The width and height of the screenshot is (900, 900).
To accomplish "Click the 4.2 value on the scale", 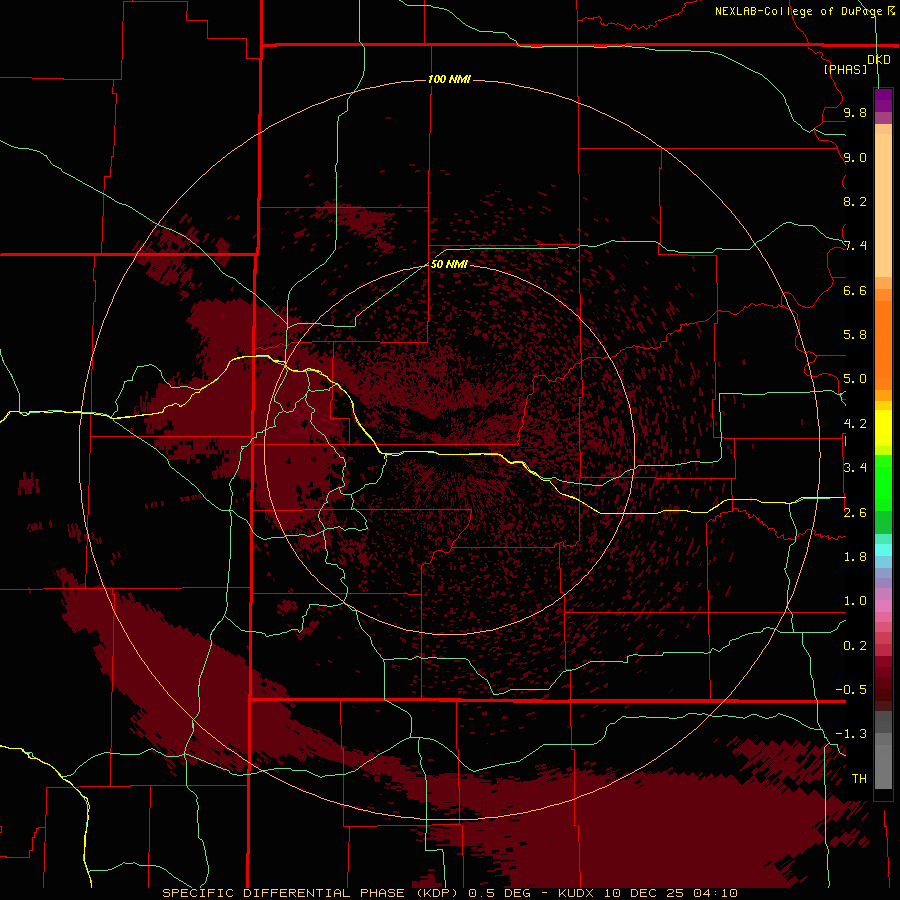I will 855,424.
